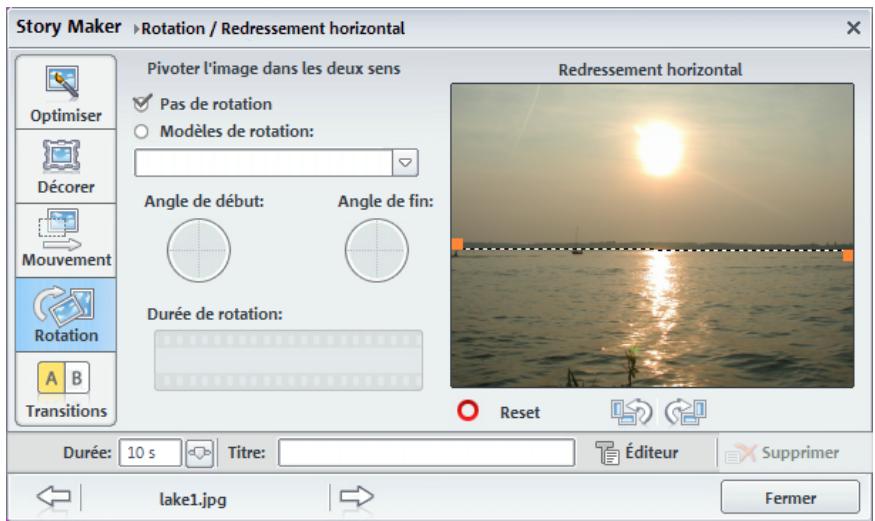Click the Rotation / Redressement horizontal breadcrumb text
The height and width of the screenshot is (521, 875).
(273, 28)
